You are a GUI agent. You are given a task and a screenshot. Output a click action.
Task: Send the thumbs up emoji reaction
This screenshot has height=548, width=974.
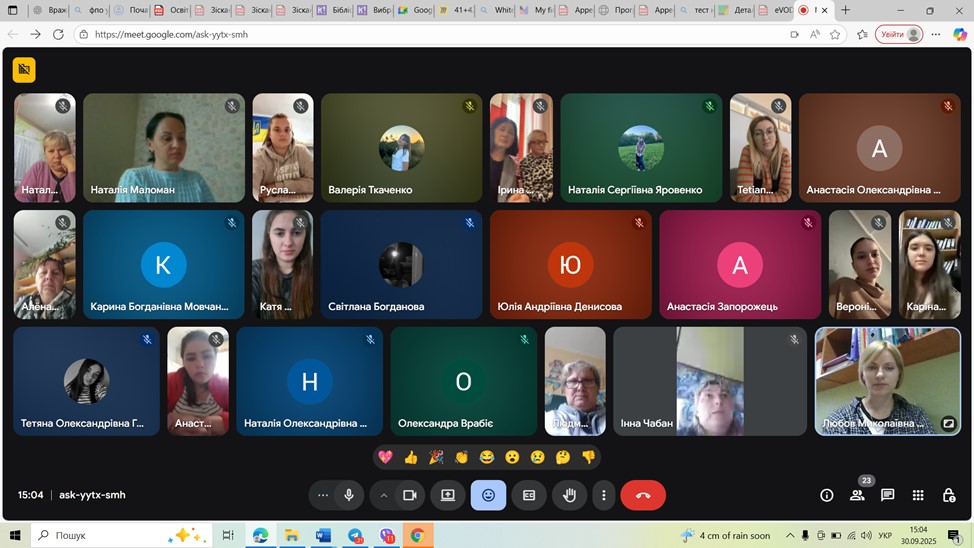coord(410,457)
